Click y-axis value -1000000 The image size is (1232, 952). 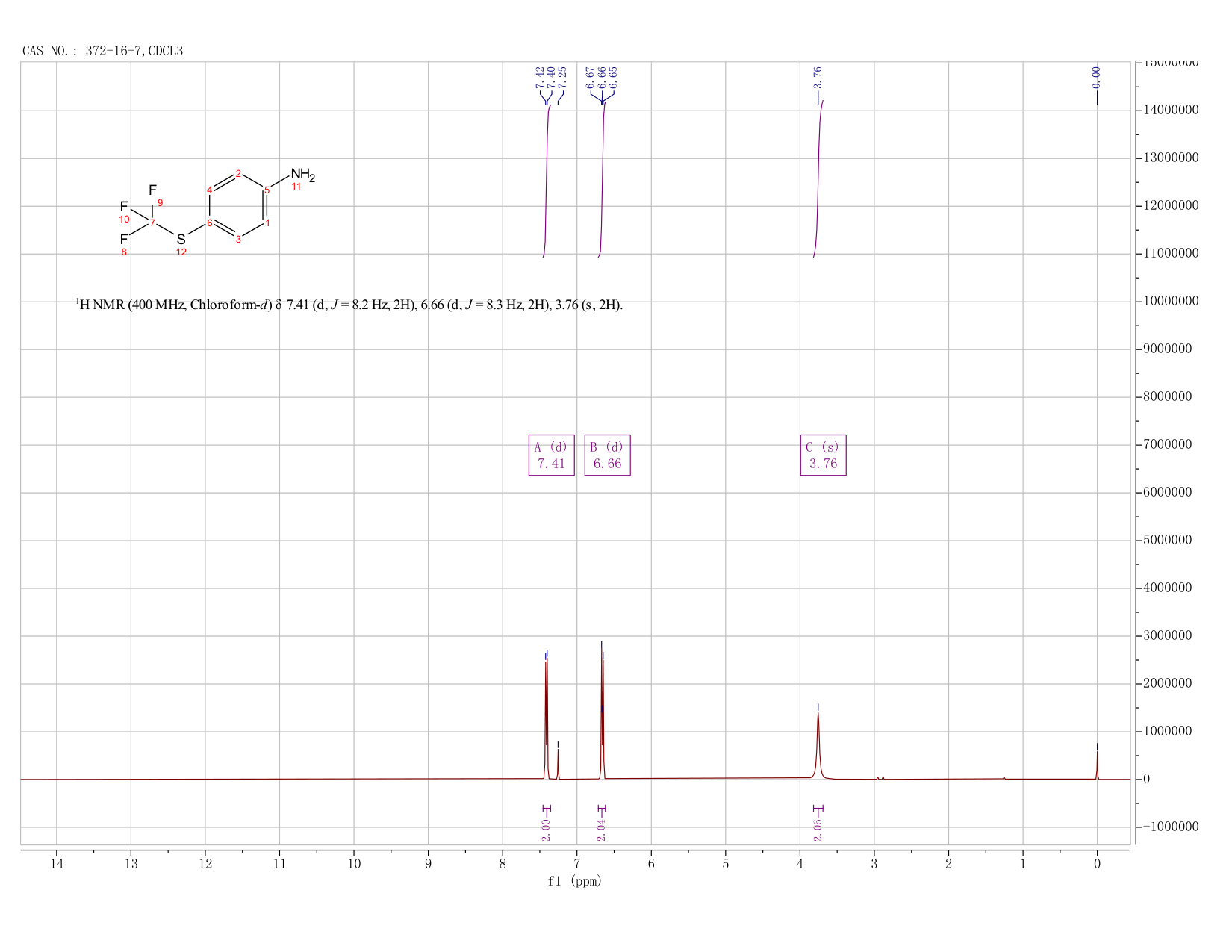[x=1171, y=827]
